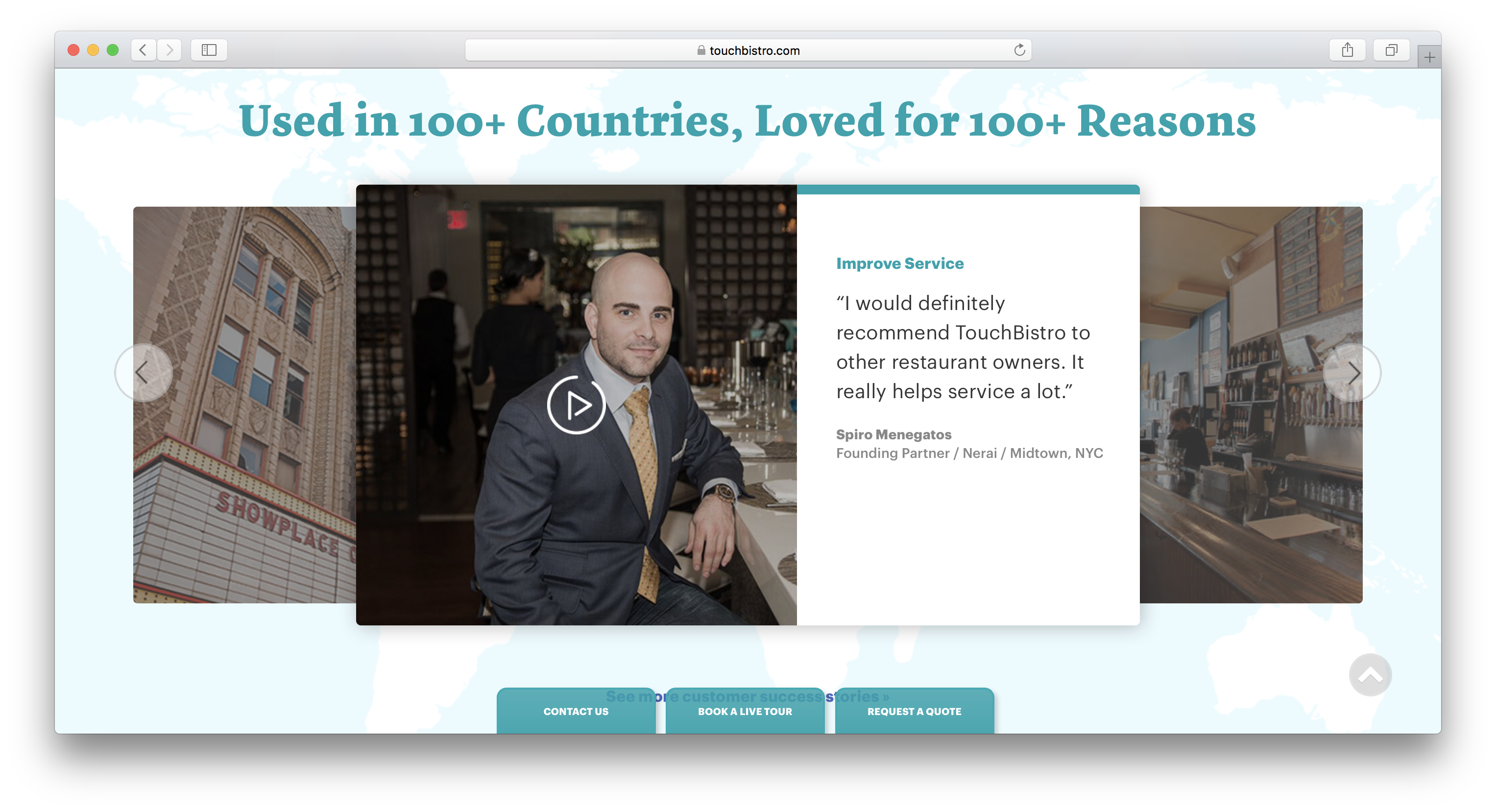Click the padlock icon in address bar
This screenshot has height=812, width=1496.
701,50
